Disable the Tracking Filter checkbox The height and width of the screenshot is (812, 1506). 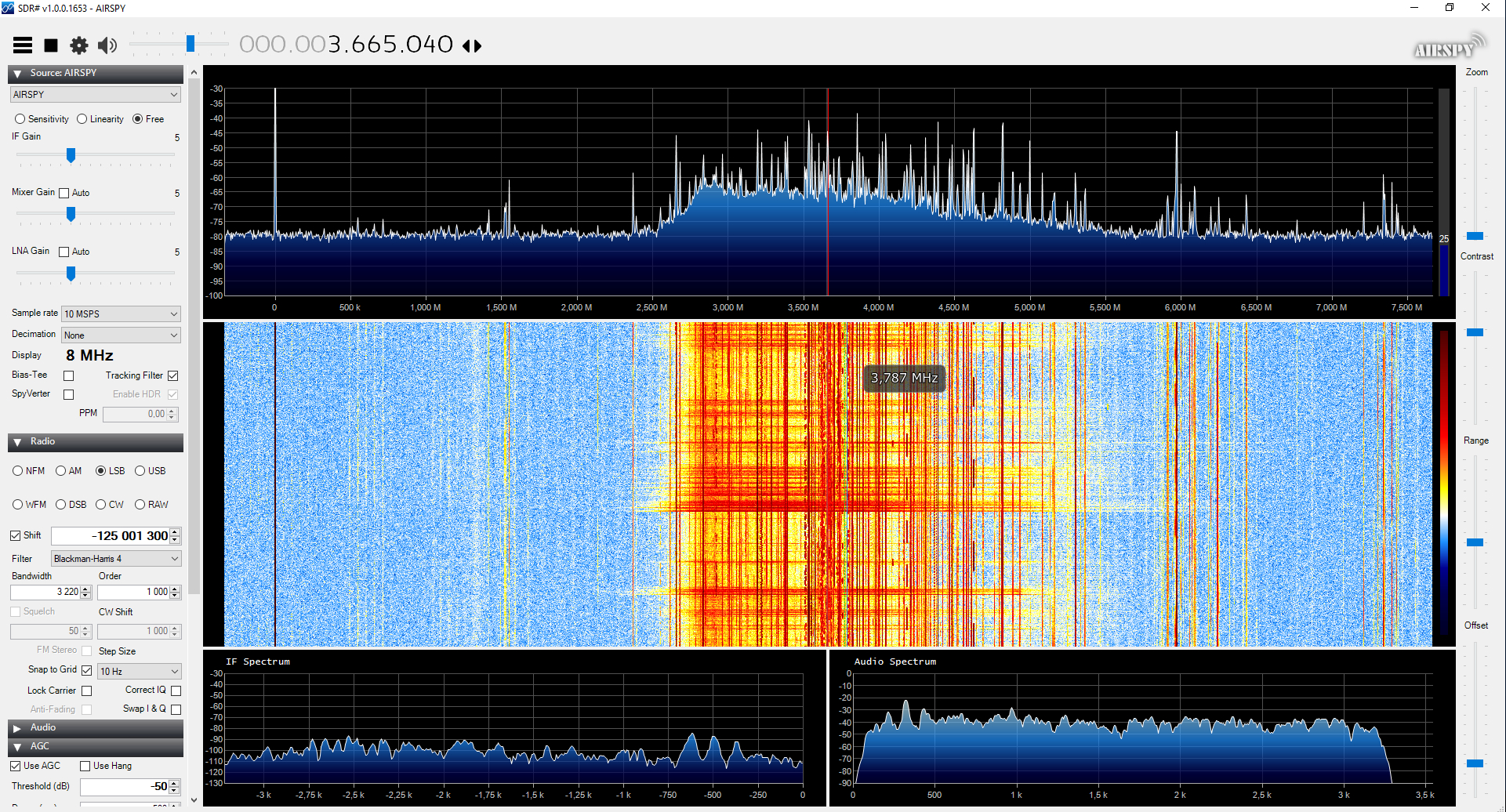click(173, 375)
